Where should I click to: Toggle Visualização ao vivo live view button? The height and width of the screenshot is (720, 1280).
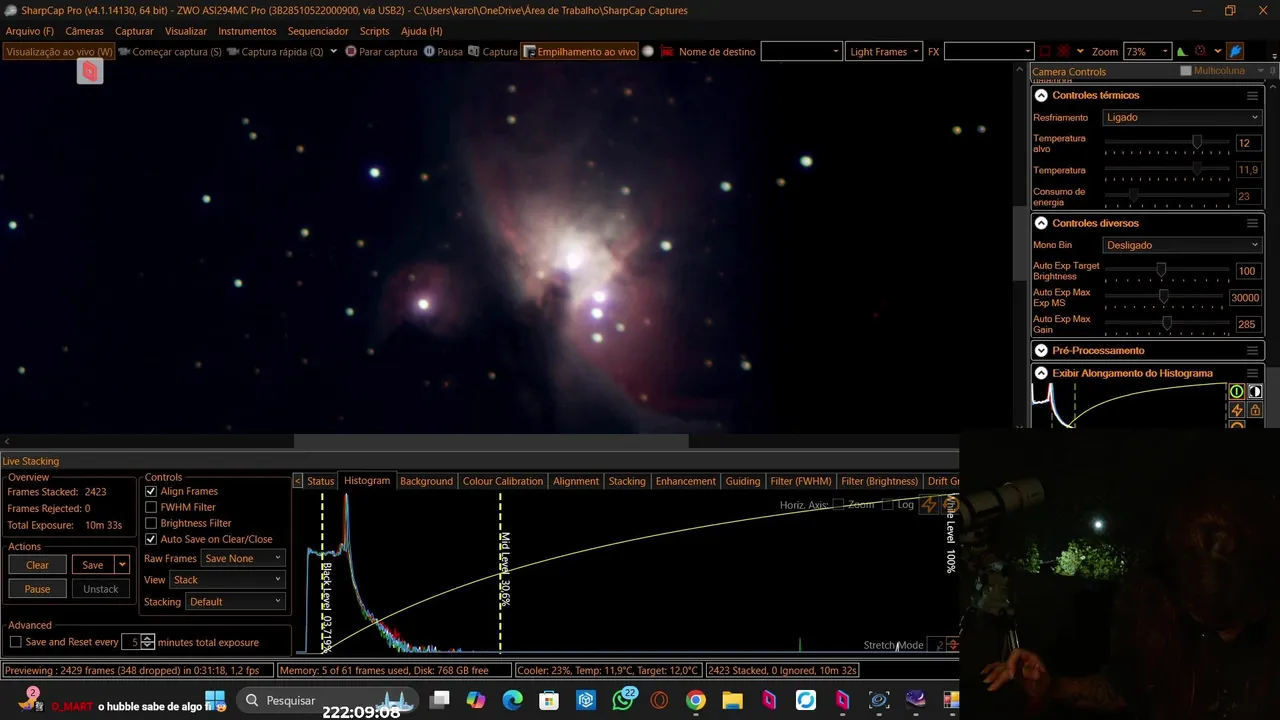tap(59, 52)
